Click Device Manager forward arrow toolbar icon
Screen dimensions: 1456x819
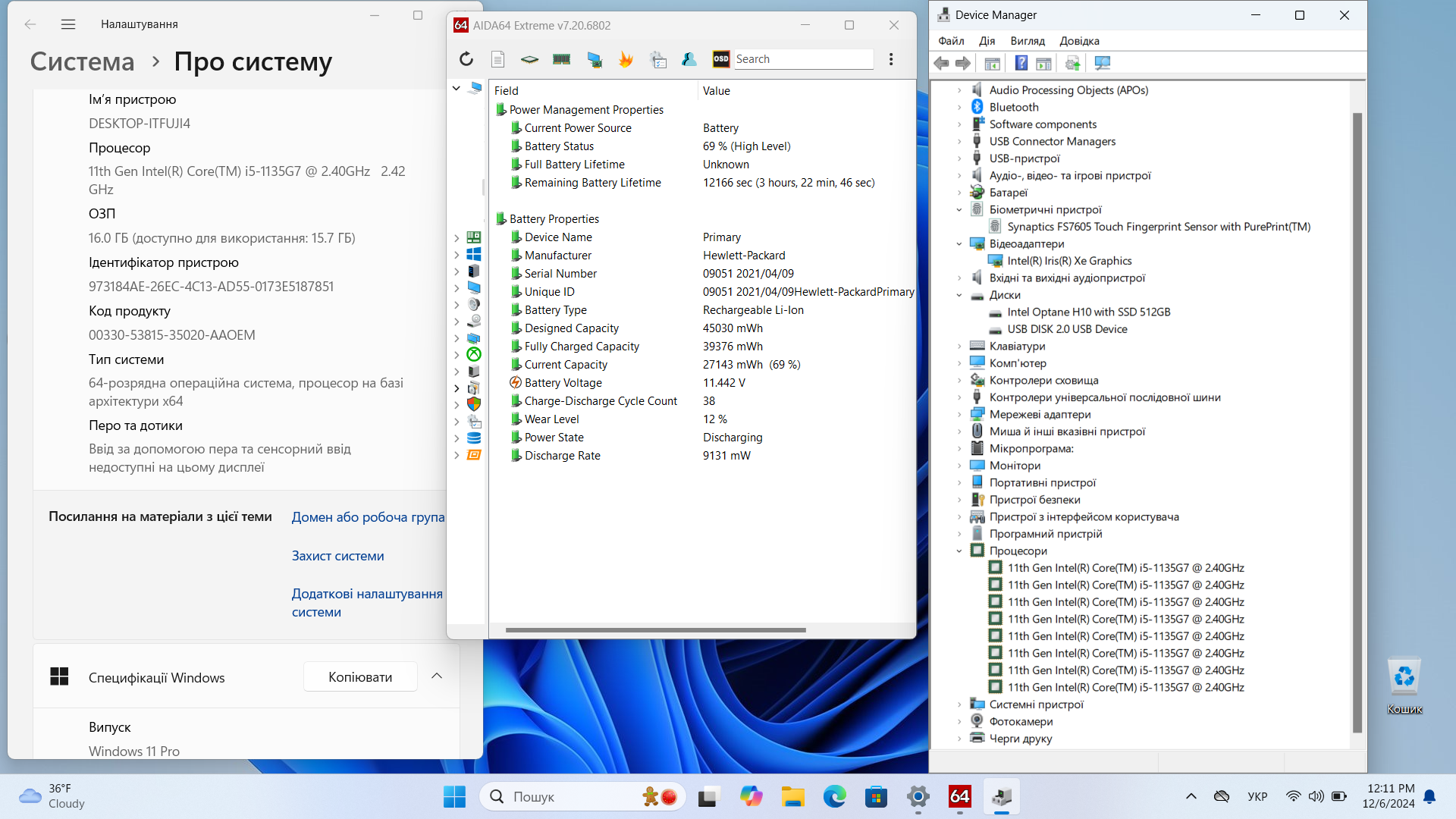click(x=963, y=63)
